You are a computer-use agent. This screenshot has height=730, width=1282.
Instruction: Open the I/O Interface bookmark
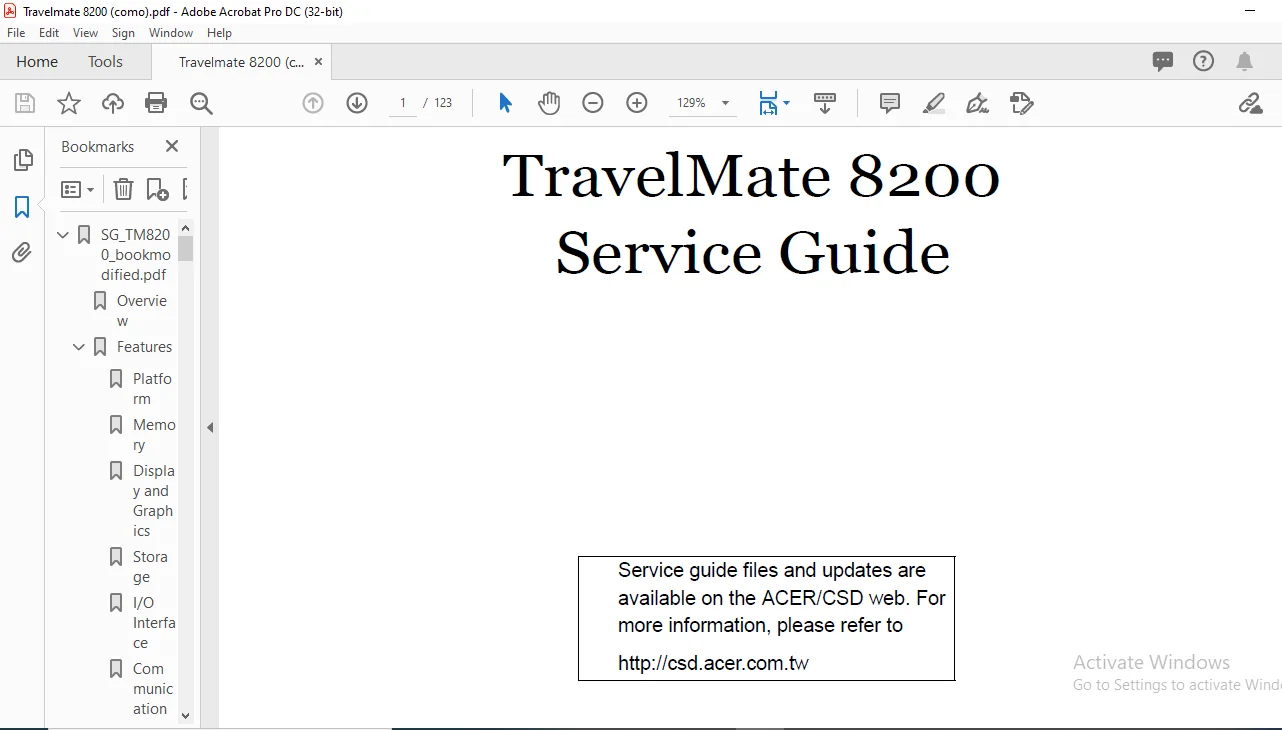(154, 623)
